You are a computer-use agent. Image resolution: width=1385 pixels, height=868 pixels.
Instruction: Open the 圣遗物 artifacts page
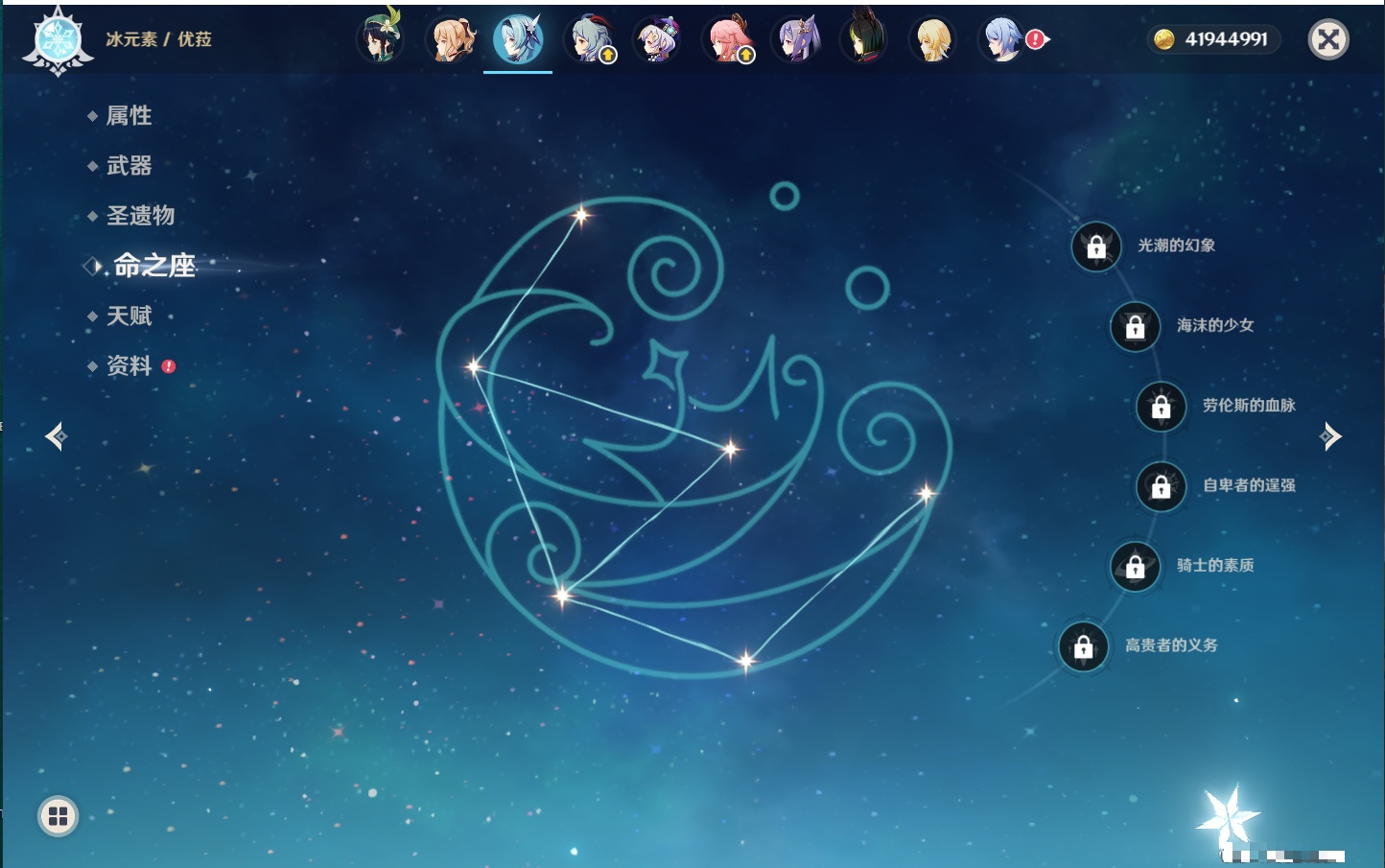[x=140, y=216]
